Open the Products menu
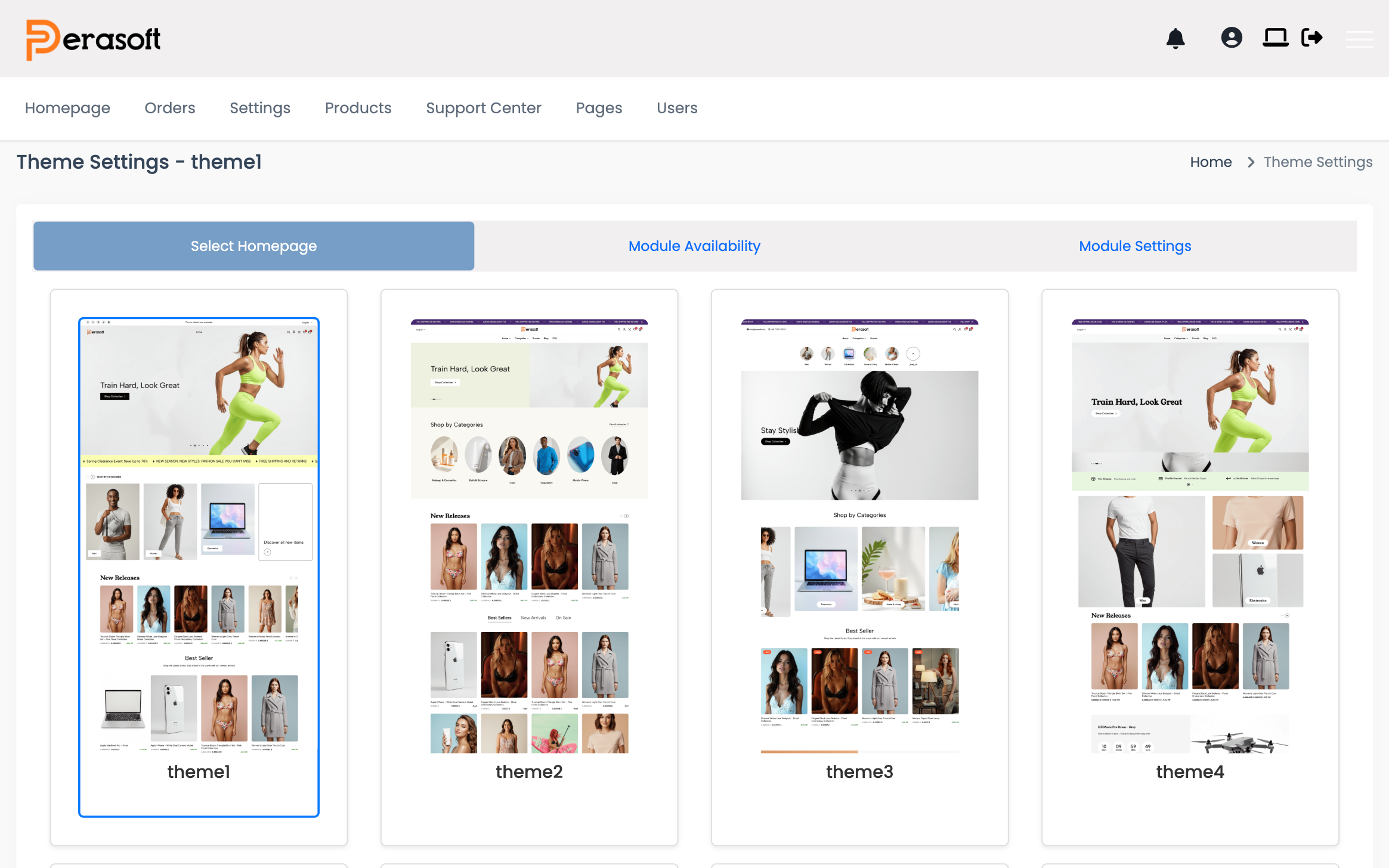1389x868 pixels. (358, 108)
